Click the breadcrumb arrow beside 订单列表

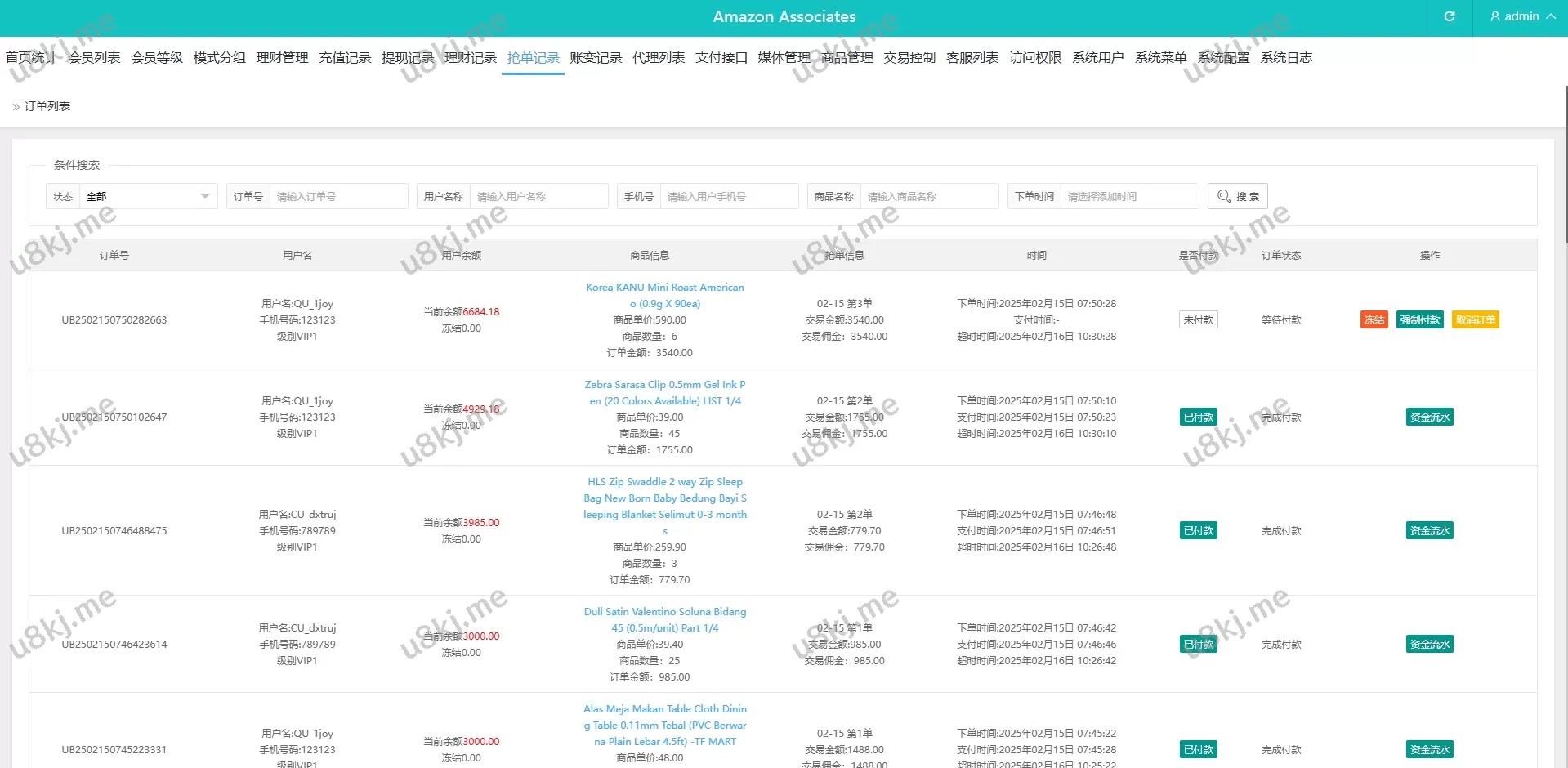coord(16,107)
